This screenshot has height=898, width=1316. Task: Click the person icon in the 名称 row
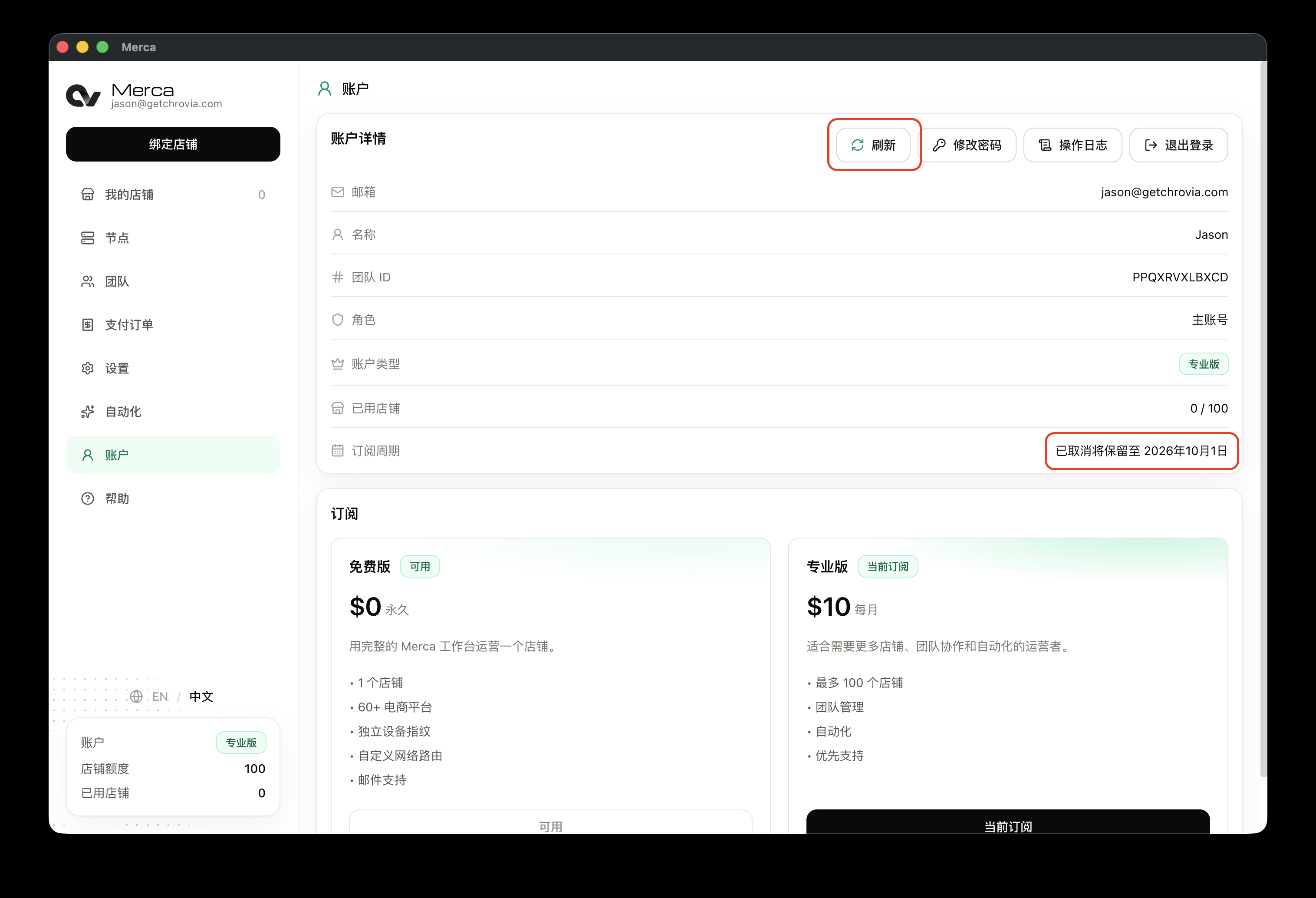pyautogui.click(x=338, y=234)
